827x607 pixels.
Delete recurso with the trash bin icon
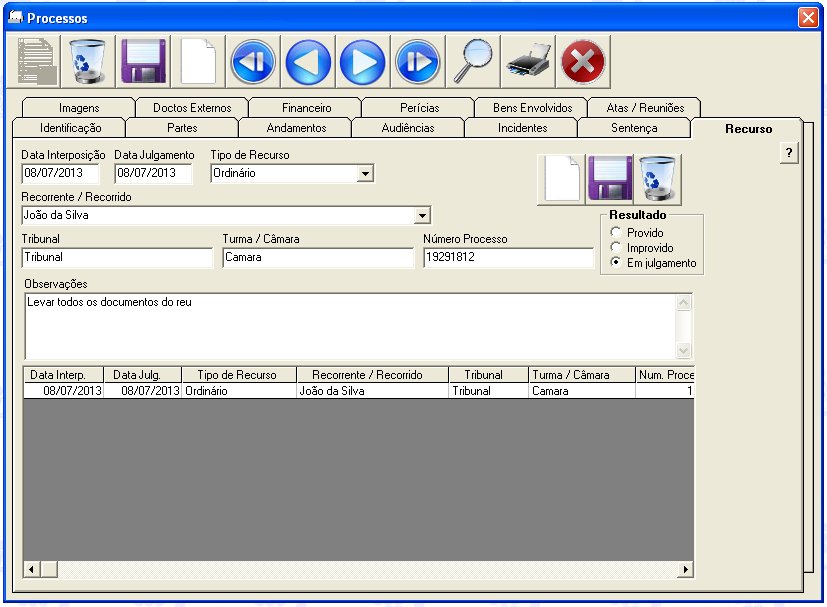(658, 179)
